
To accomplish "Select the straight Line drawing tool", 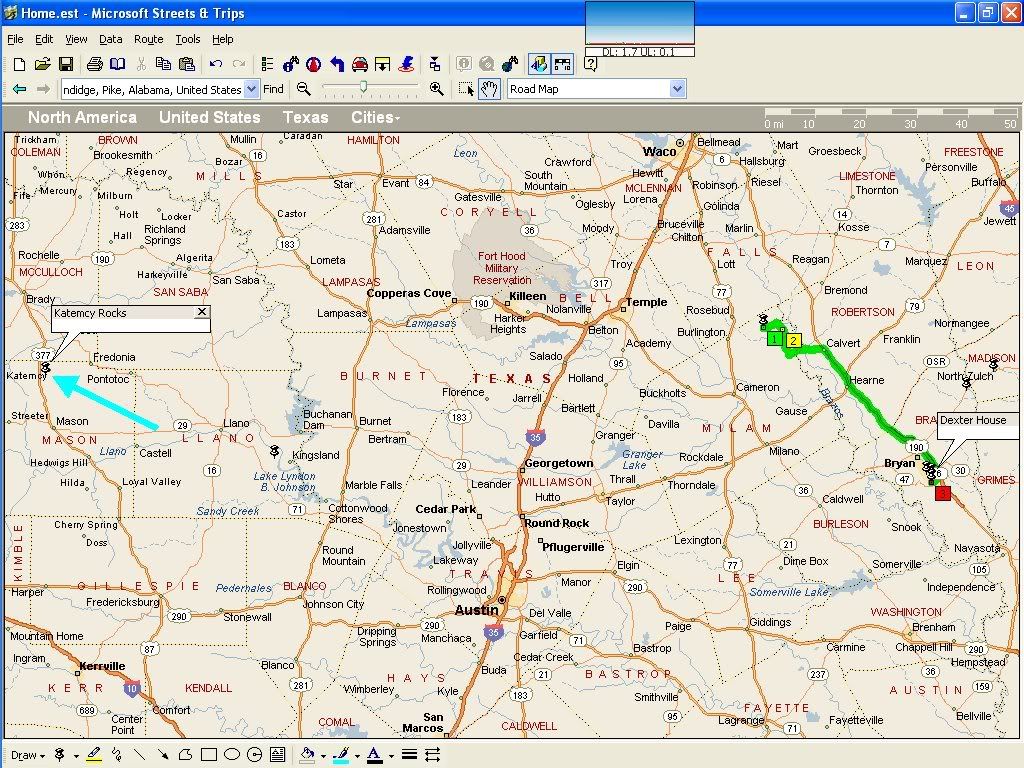I will 139,755.
